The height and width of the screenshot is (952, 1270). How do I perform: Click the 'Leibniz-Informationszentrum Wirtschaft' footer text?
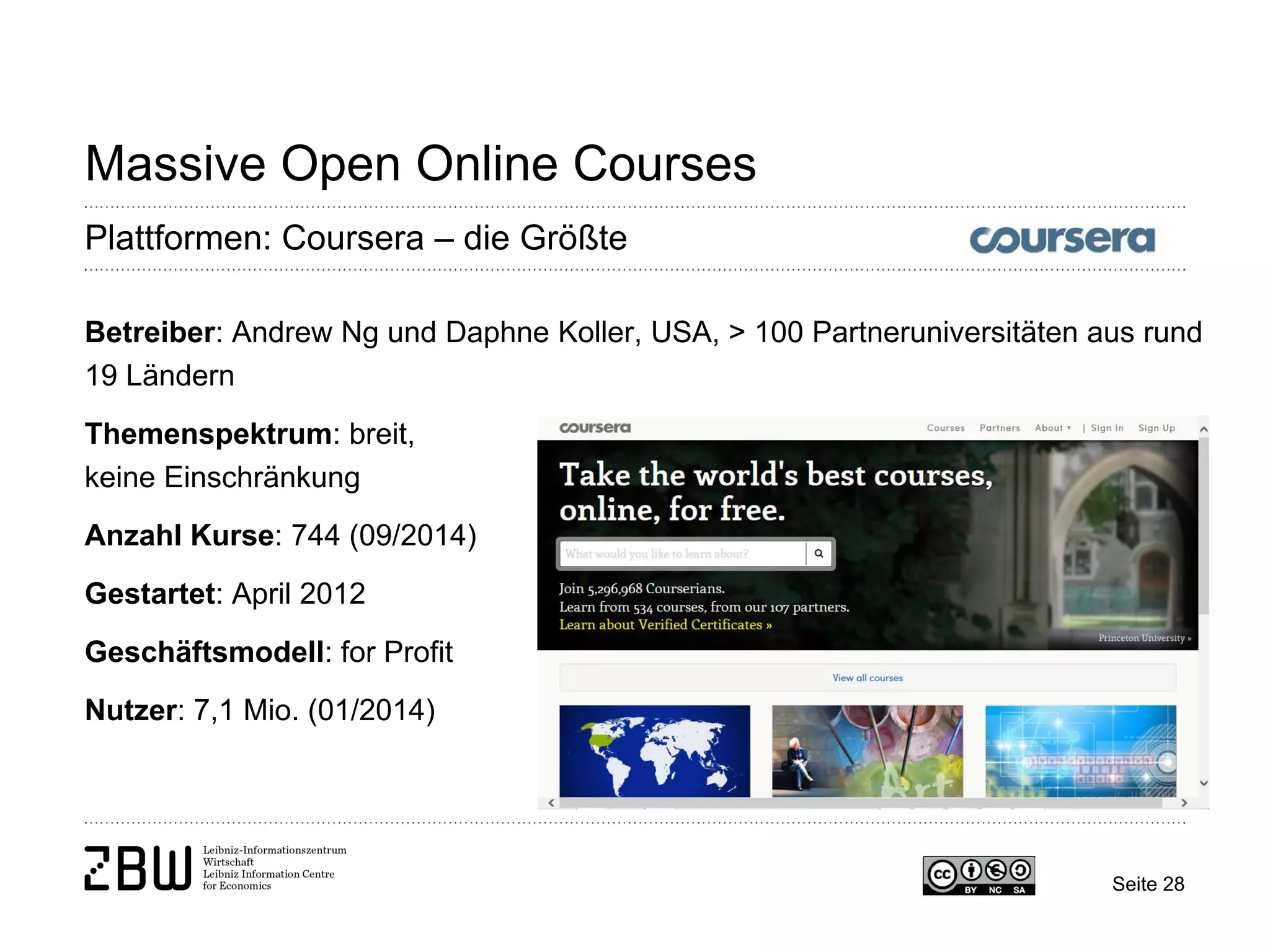coord(275,856)
